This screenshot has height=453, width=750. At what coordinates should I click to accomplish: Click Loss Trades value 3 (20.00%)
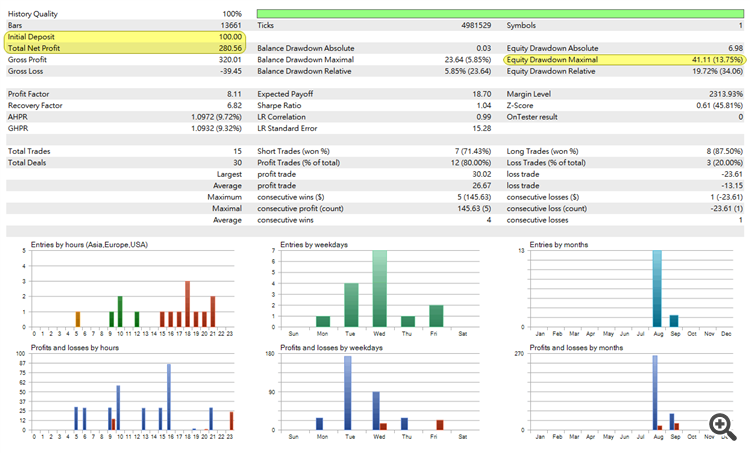click(723, 163)
